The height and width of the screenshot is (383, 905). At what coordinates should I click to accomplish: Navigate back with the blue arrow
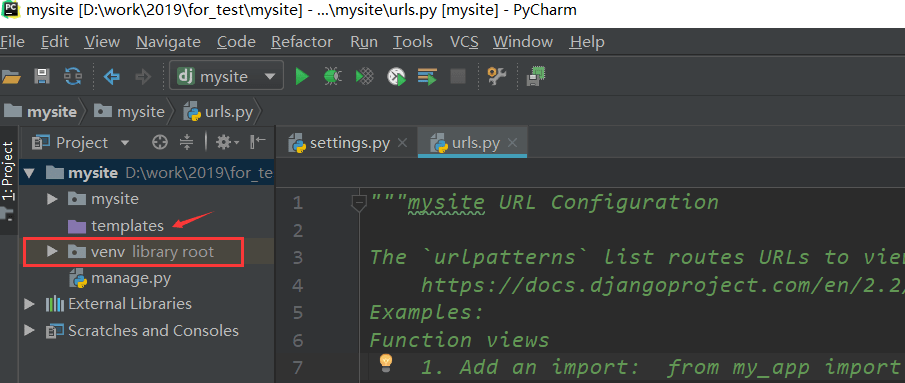pyautogui.click(x=111, y=77)
